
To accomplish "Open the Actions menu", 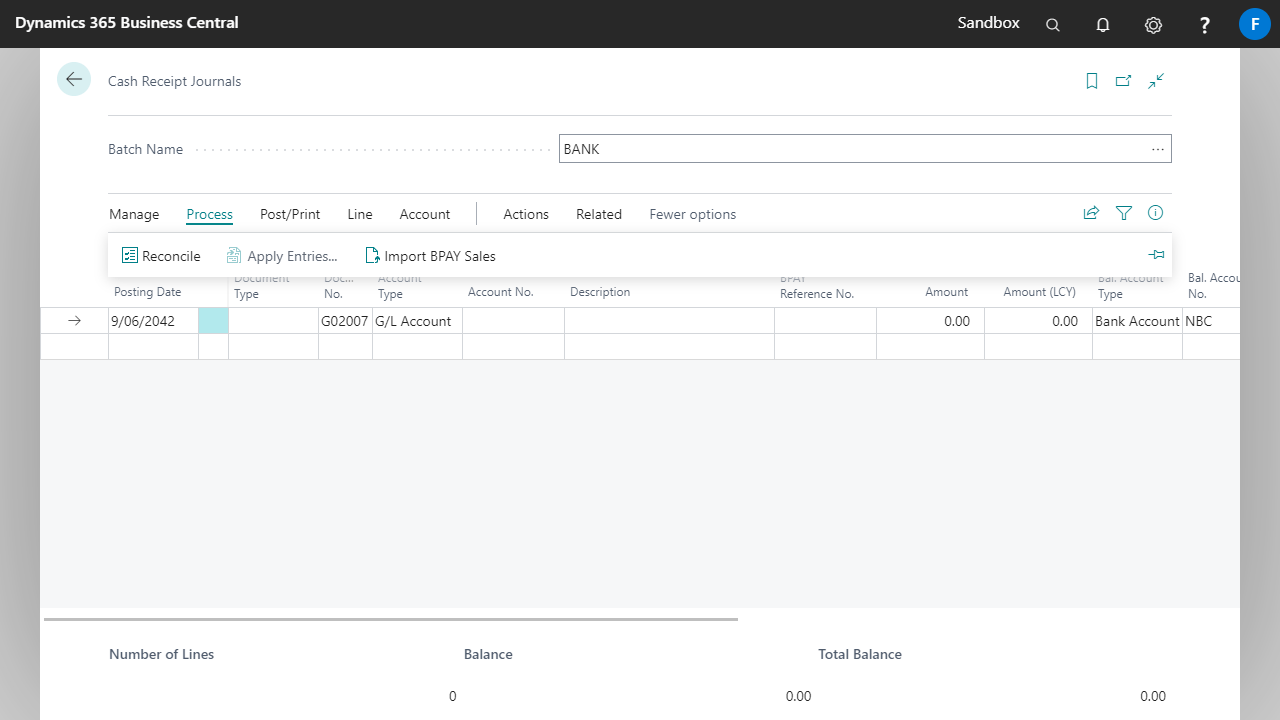I will click(x=526, y=214).
